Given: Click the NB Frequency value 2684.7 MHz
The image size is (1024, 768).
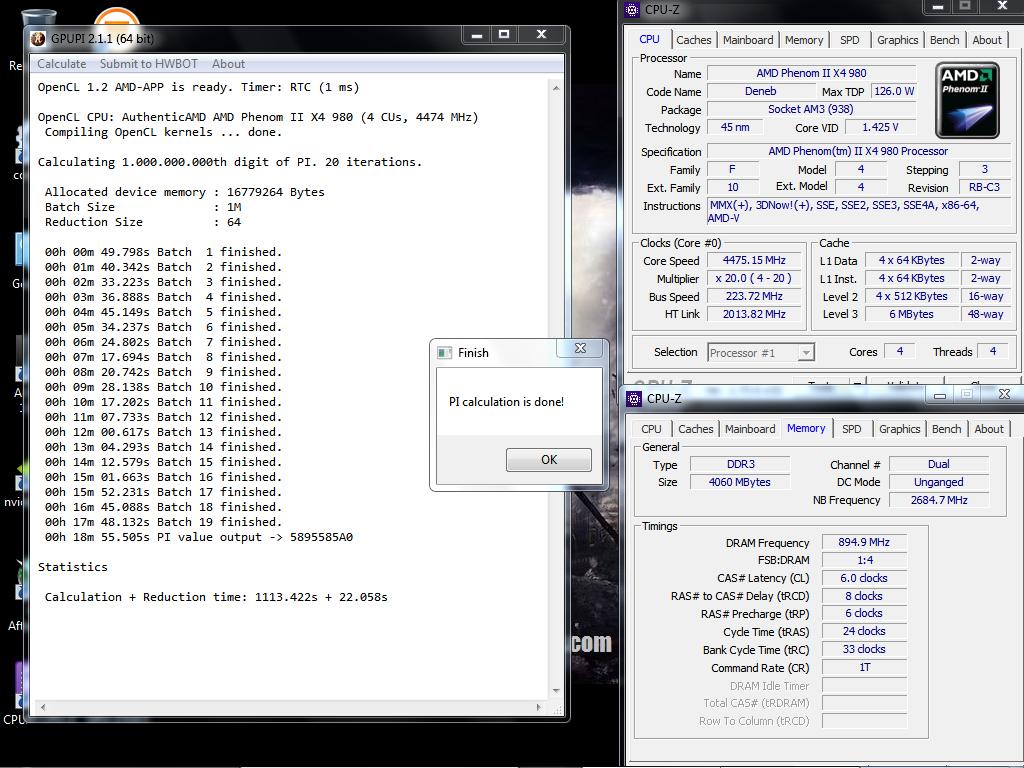Looking at the screenshot, I should click(938, 500).
